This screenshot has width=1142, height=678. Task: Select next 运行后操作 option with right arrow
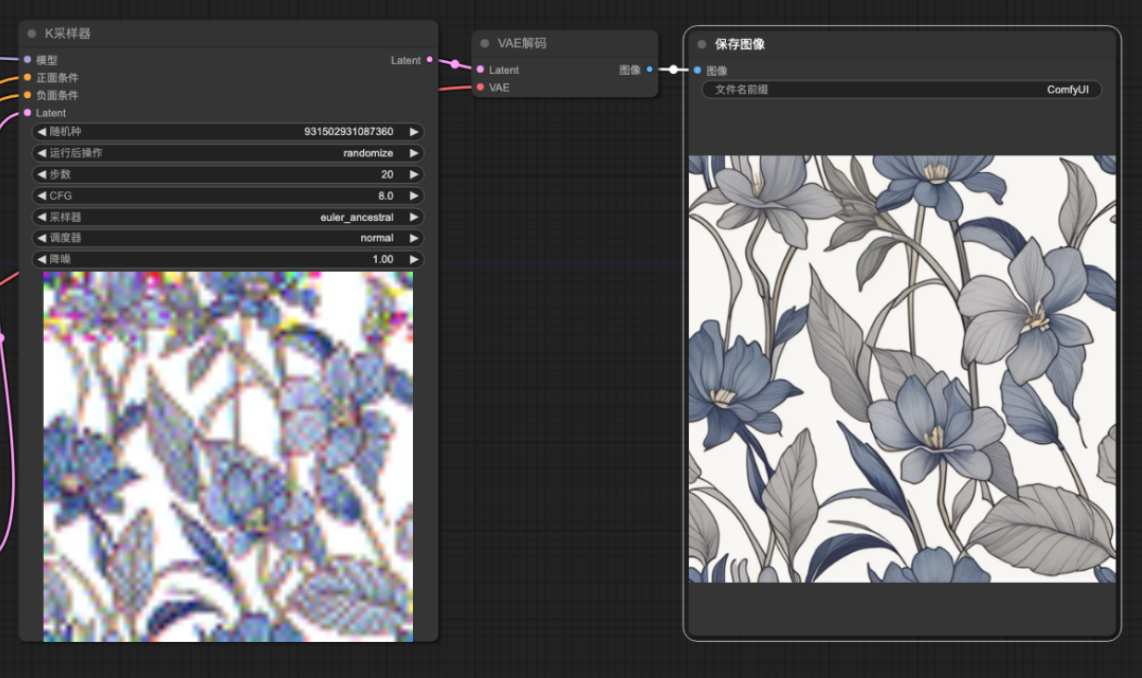414,153
